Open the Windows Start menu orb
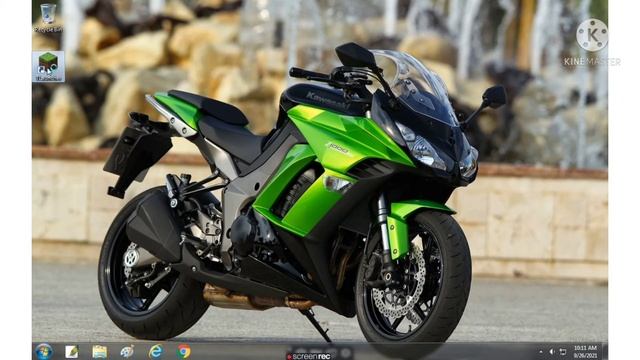The image size is (640, 360). coord(44,351)
